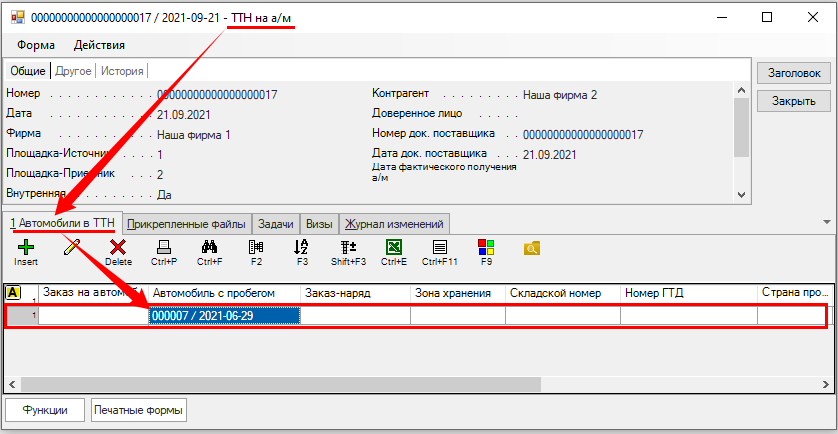The width and height of the screenshot is (838, 434).
Task: Open the Журнал изменений tab
Action: (395, 223)
